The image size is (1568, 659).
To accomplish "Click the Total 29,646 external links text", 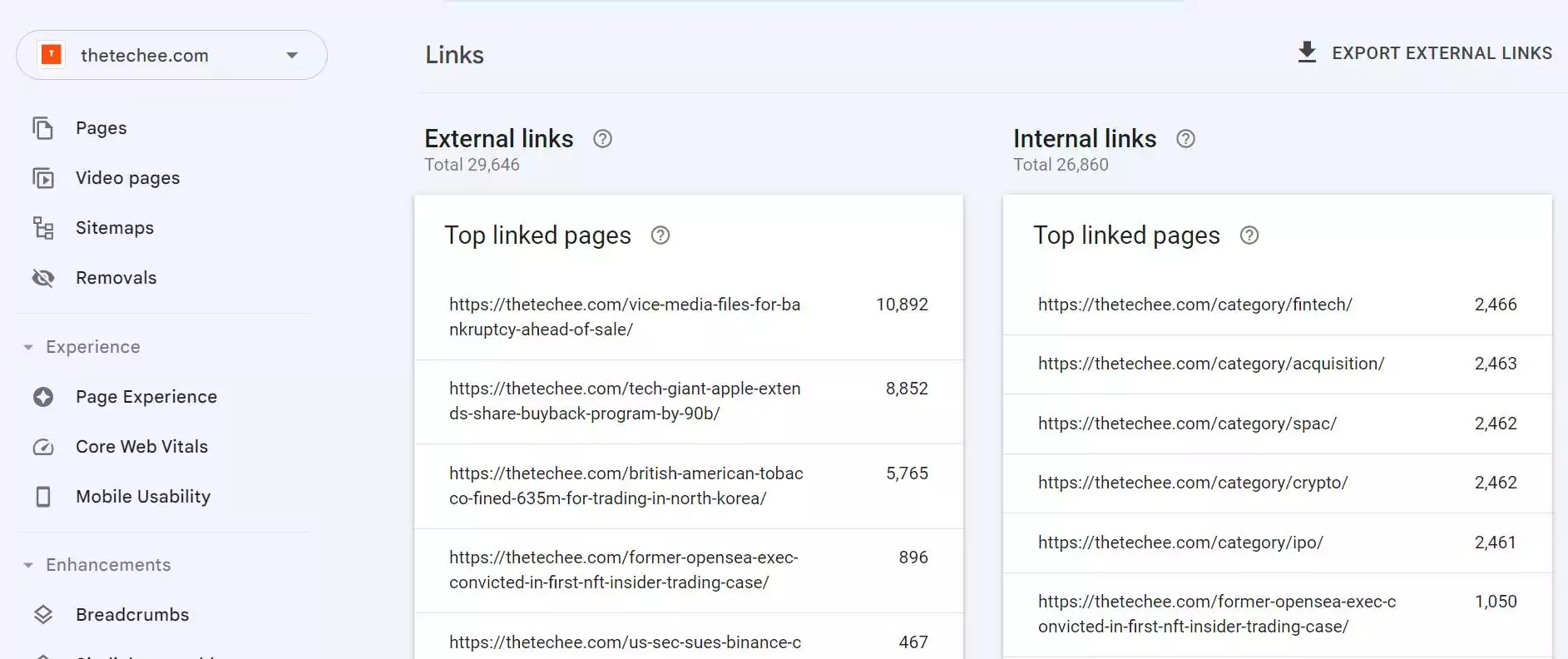I will [x=472, y=165].
